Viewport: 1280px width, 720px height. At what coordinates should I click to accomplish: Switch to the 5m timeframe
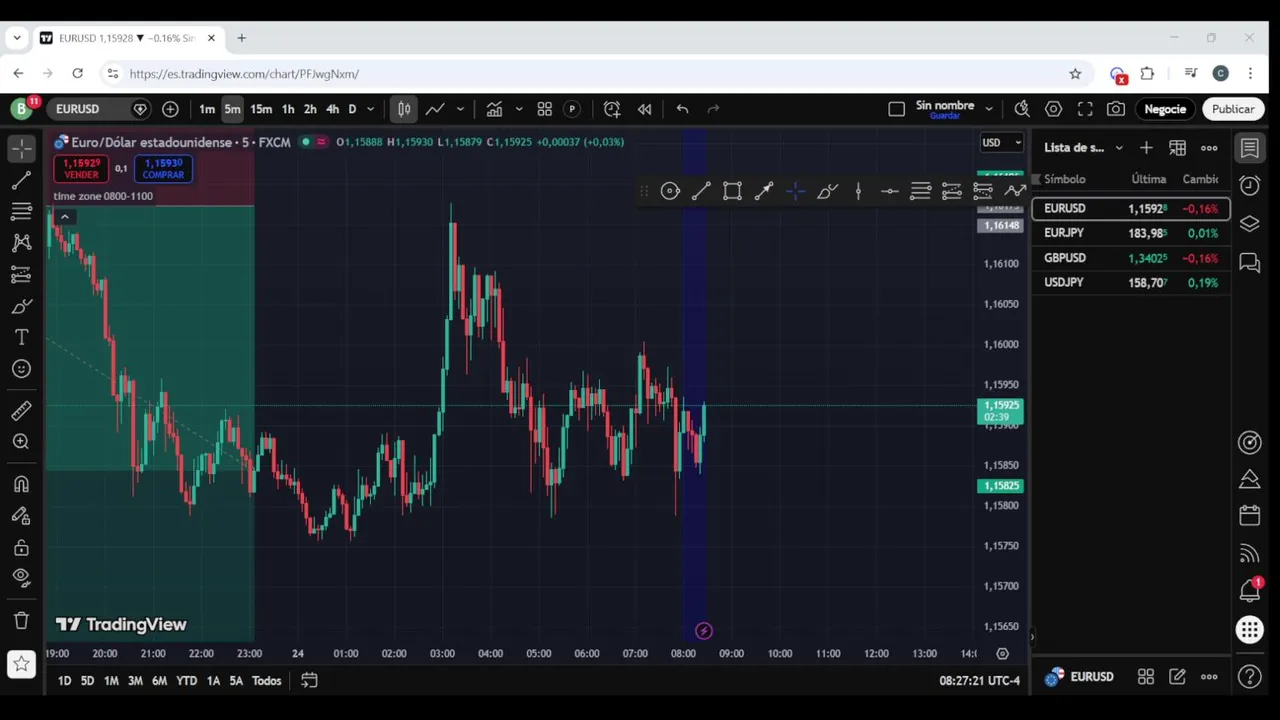tap(232, 109)
